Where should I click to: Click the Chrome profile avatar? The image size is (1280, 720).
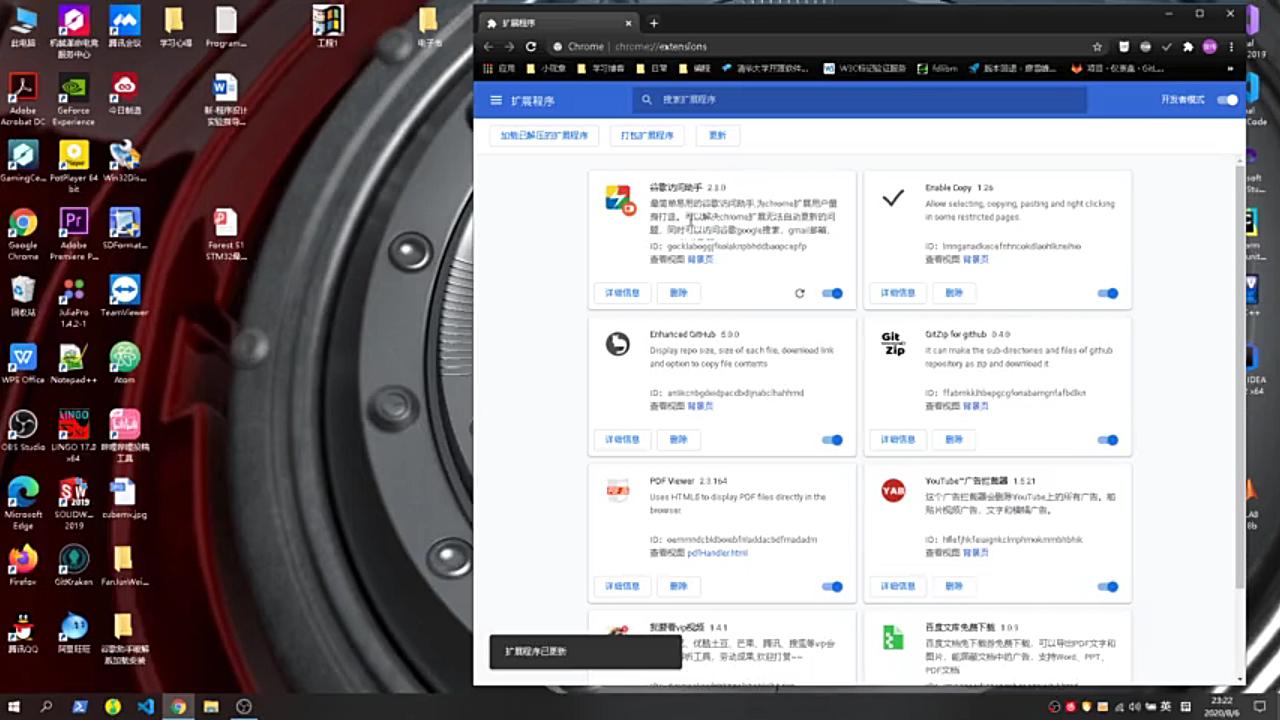[x=1209, y=47]
